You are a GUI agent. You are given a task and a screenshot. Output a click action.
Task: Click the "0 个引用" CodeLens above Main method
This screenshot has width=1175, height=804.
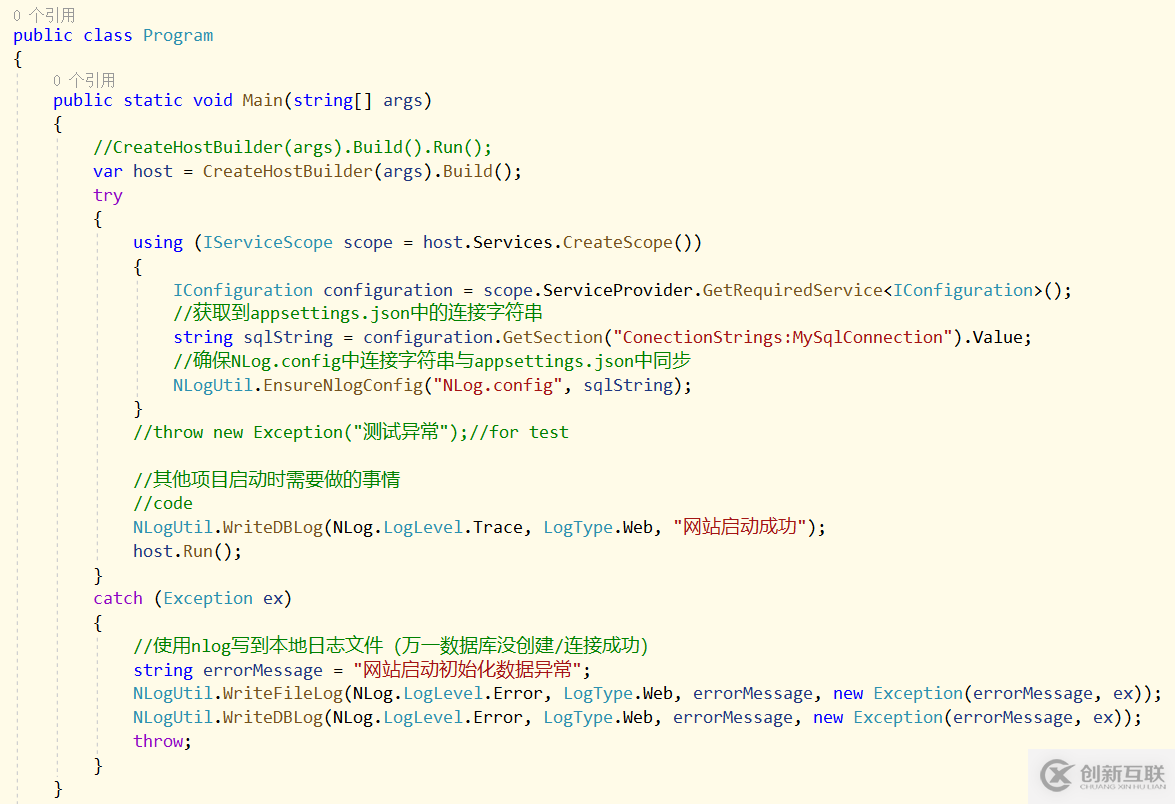[83, 79]
